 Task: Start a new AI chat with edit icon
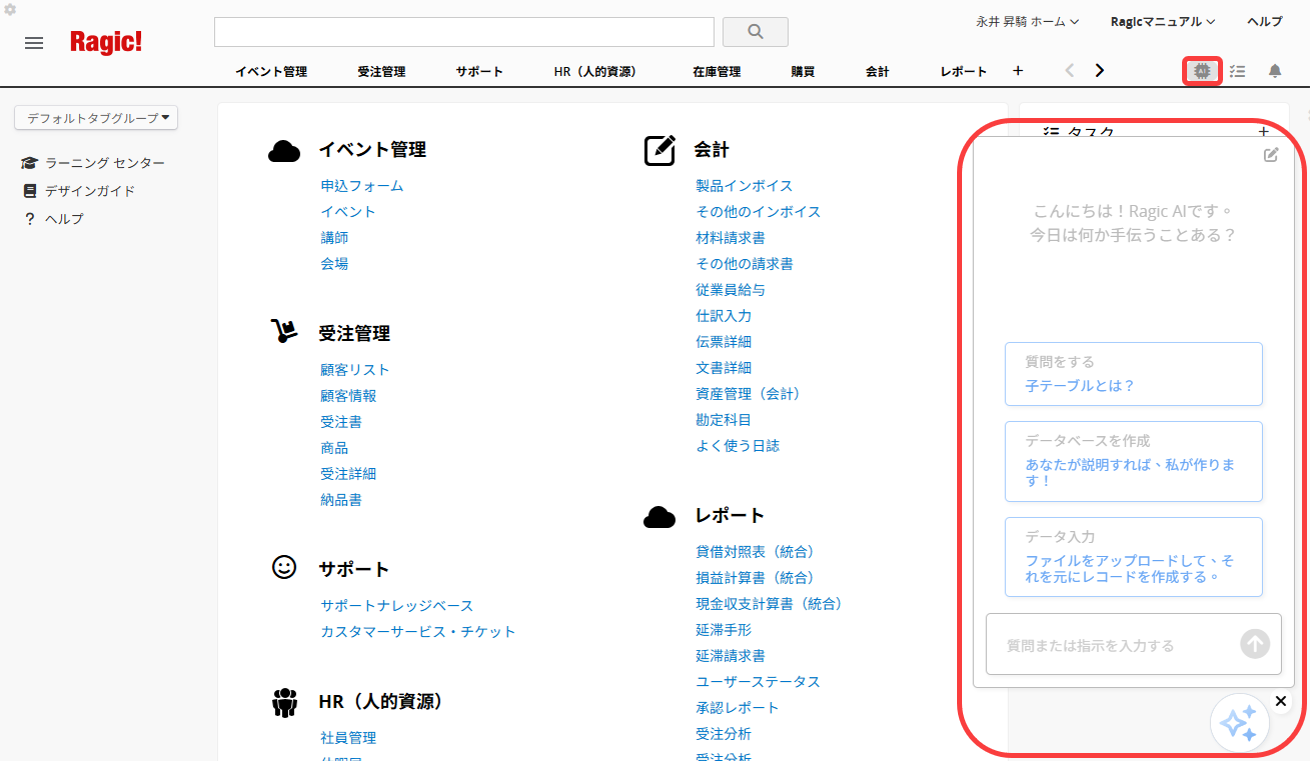tap(1271, 155)
